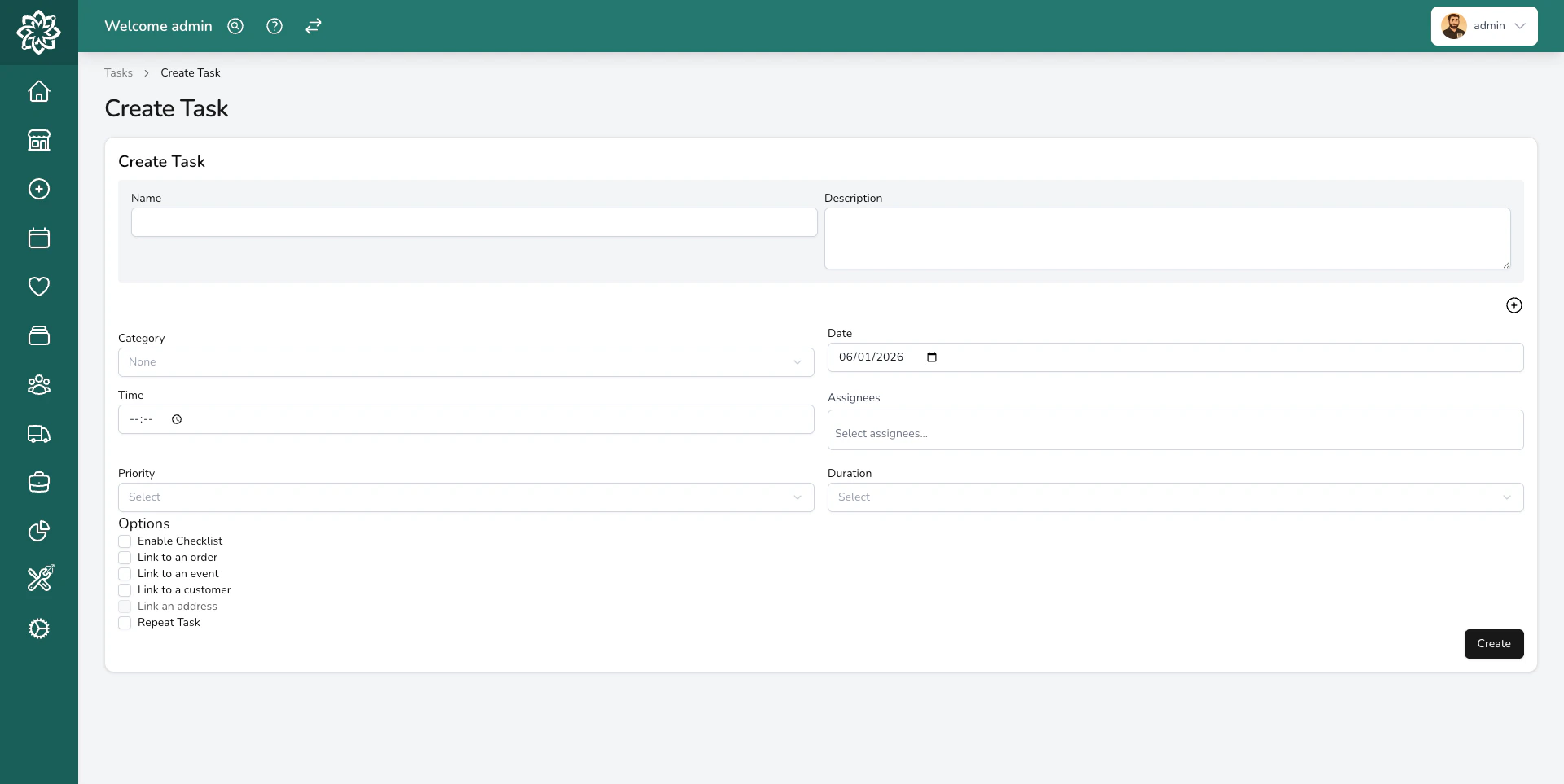Open the Home dashboard icon

pyautogui.click(x=38, y=91)
